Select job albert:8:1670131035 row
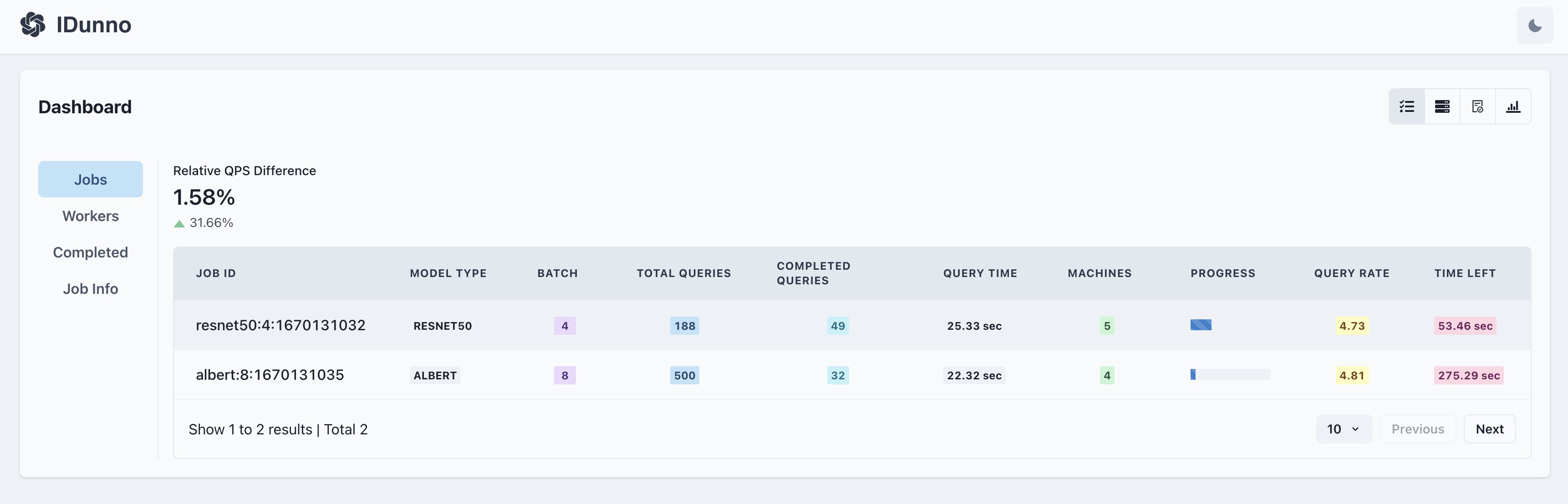Viewport: 1568px width, 504px height. pos(270,375)
